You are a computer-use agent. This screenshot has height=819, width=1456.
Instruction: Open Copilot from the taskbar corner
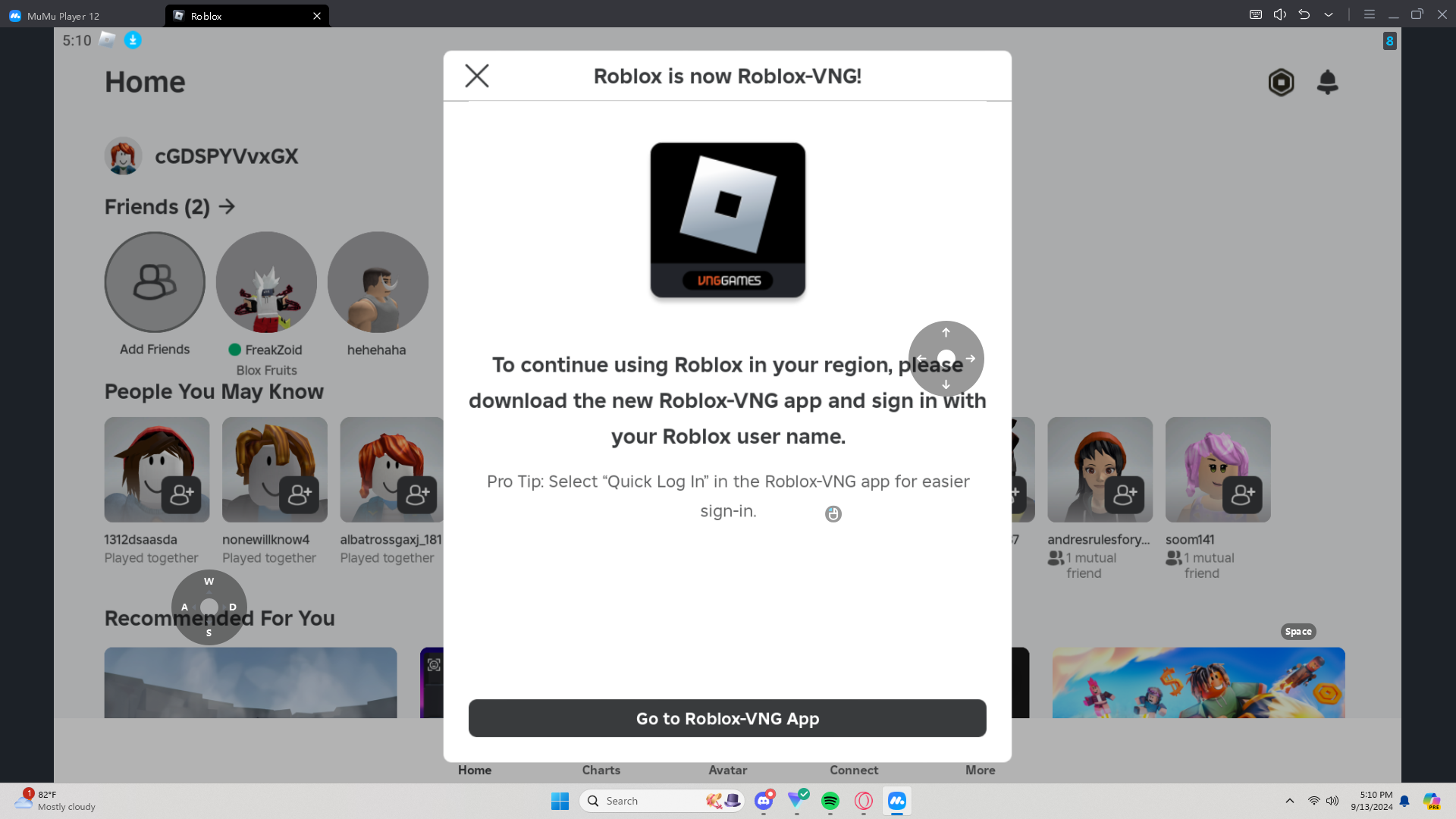tap(1432, 801)
